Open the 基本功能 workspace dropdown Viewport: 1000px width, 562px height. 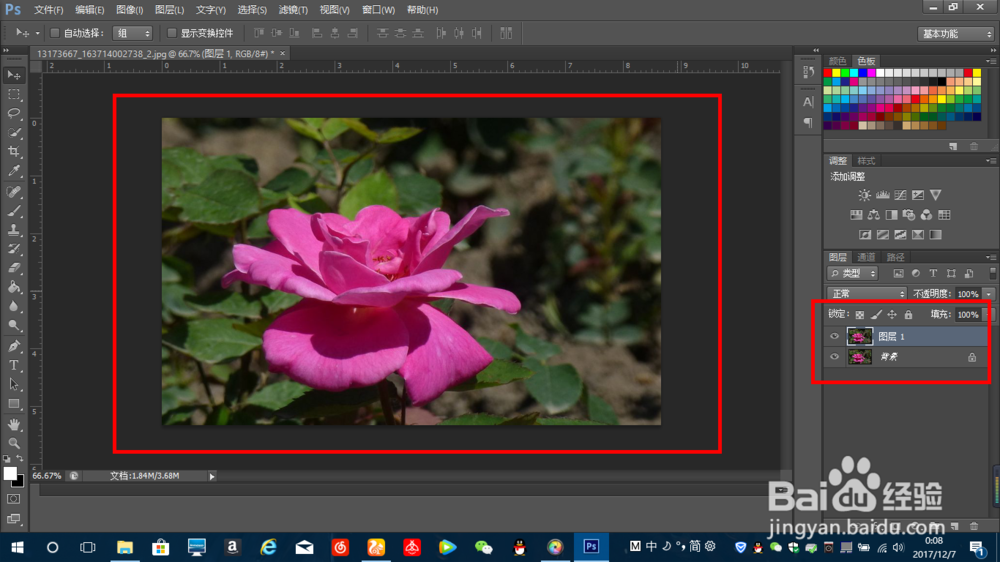point(955,34)
